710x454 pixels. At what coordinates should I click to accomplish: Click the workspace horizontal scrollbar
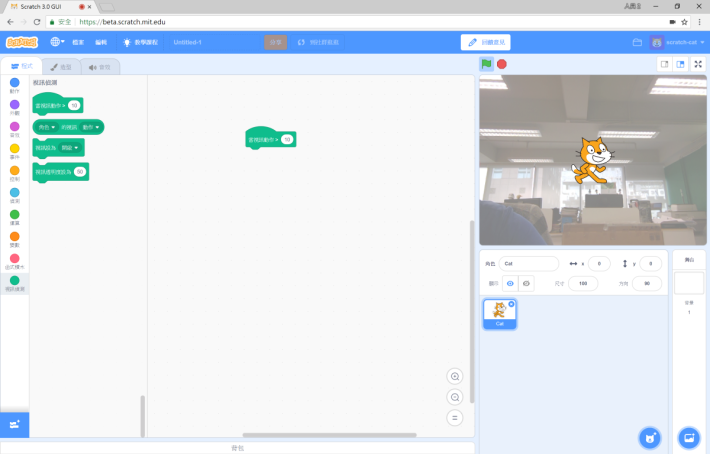[330, 435]
